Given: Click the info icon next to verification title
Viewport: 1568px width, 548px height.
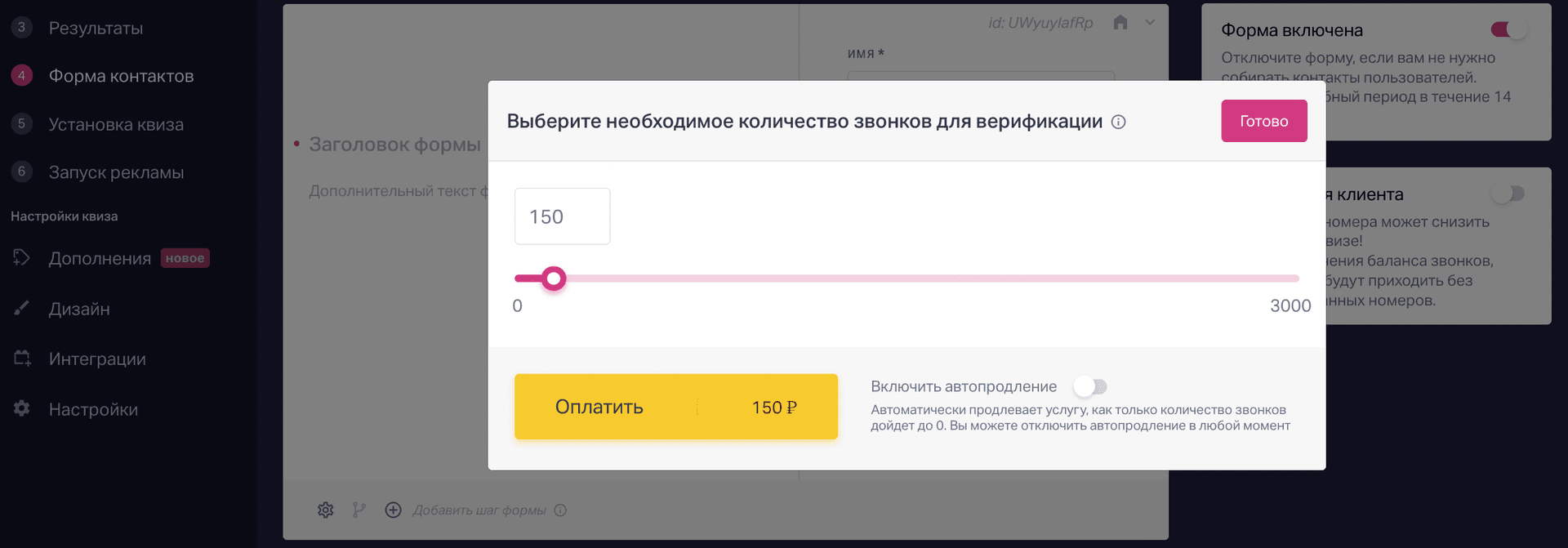Looking at the screenshot, I should point(1119,122).
